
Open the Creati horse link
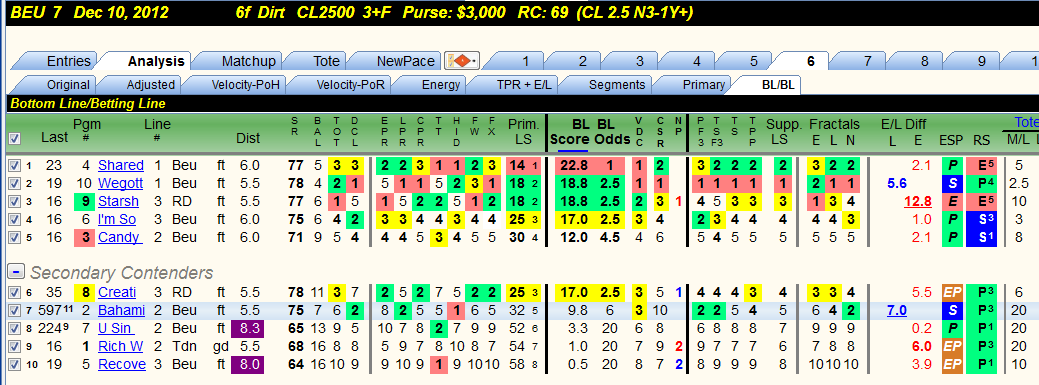(x=117, y=292)
